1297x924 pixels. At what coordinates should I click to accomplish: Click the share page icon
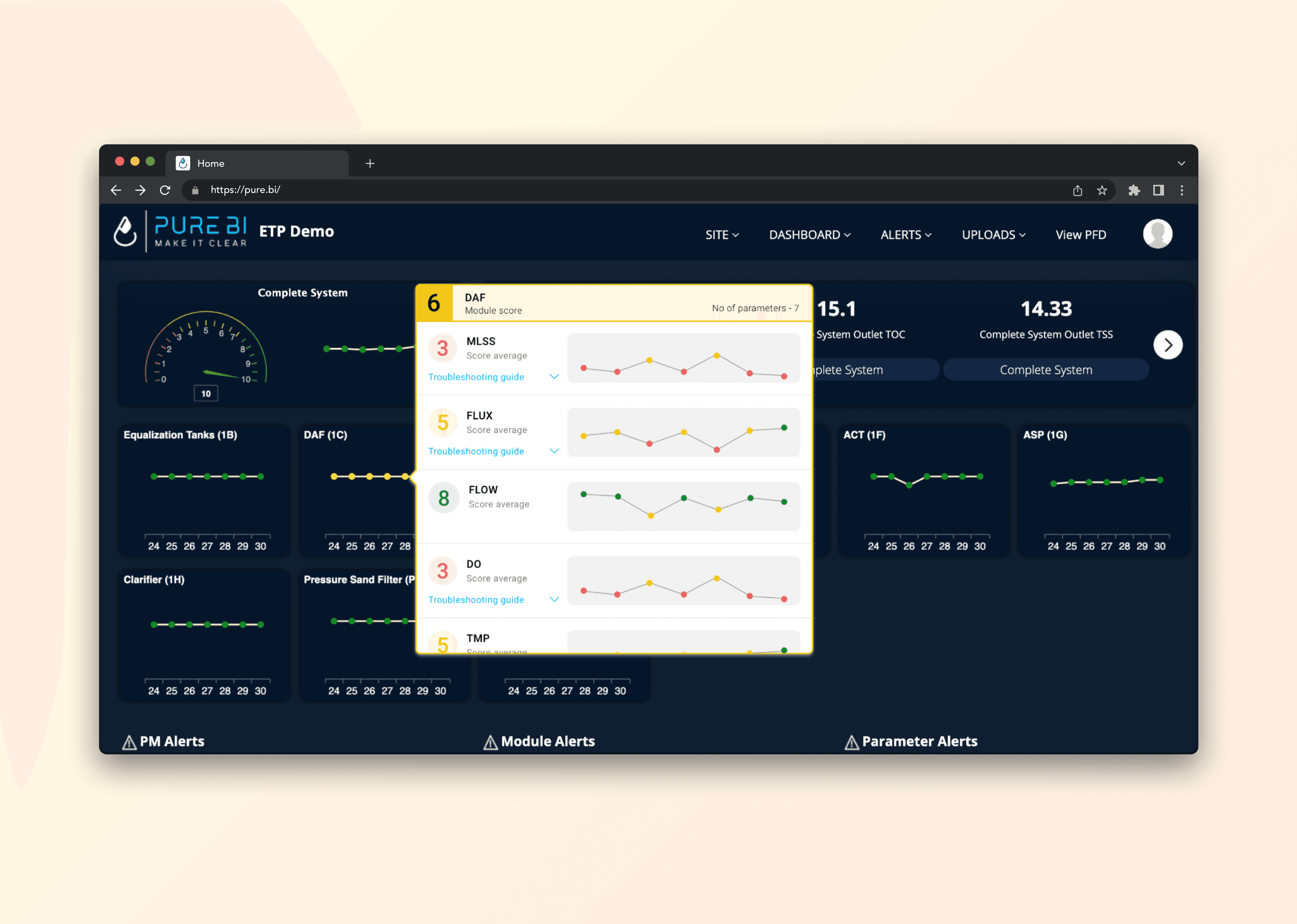coord(1078,190)
